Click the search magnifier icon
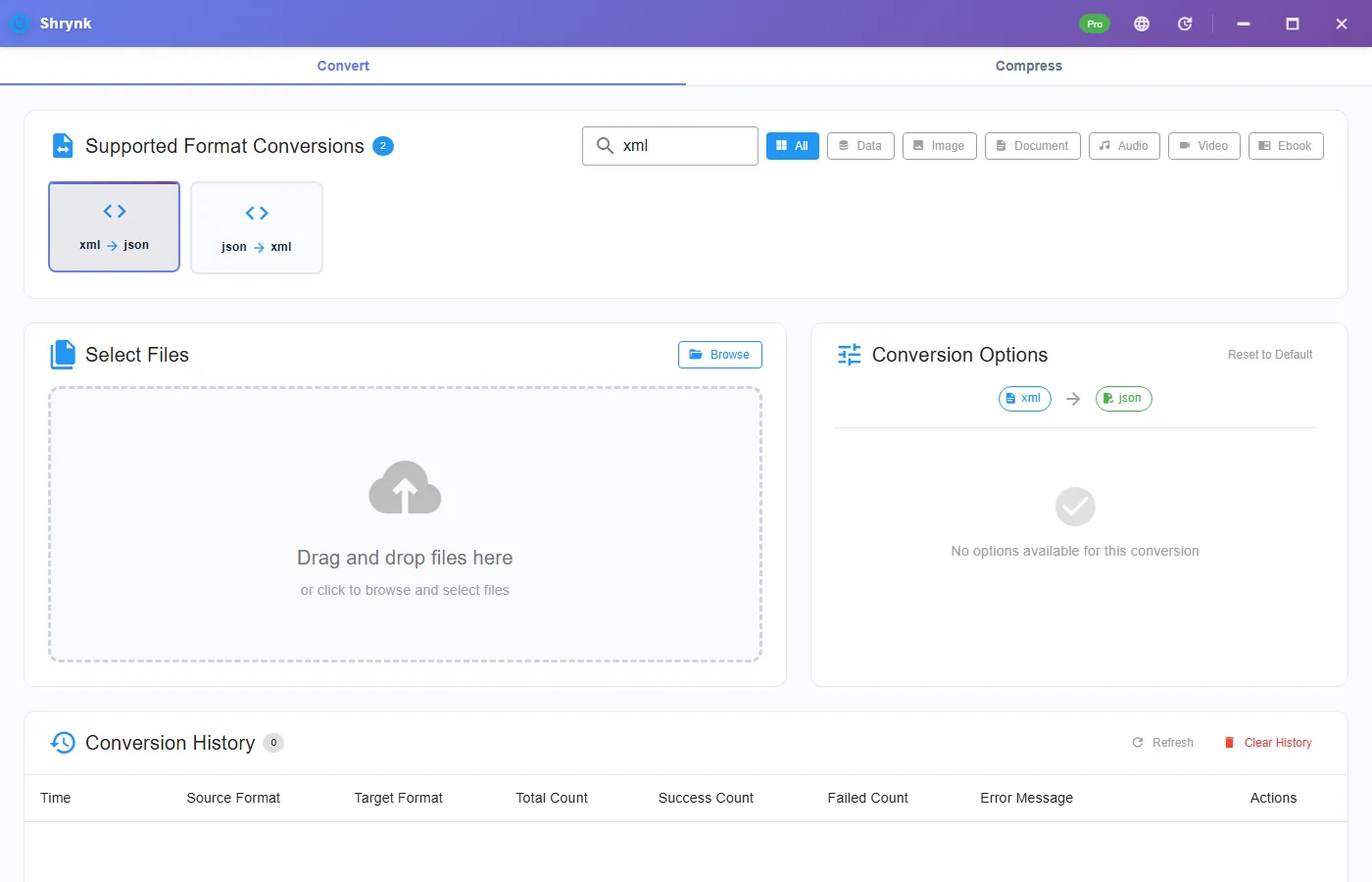The width and height of the screenshot is (1372, 882). [605, 146]
